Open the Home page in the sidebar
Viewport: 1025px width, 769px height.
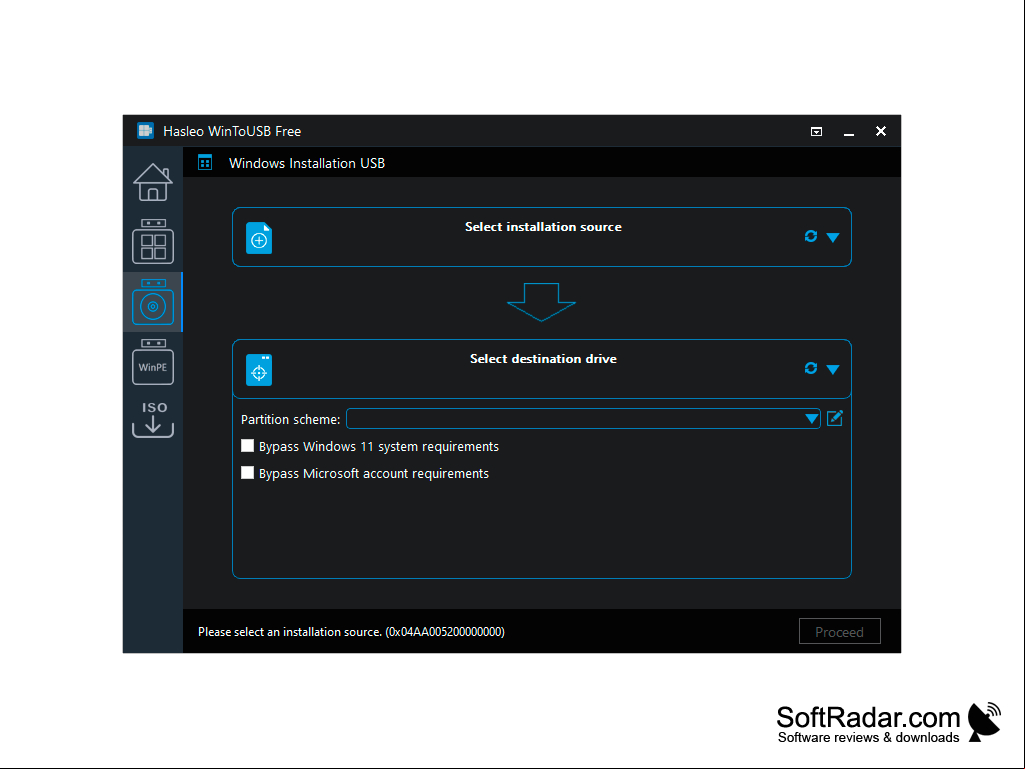[x=152, y=182]
